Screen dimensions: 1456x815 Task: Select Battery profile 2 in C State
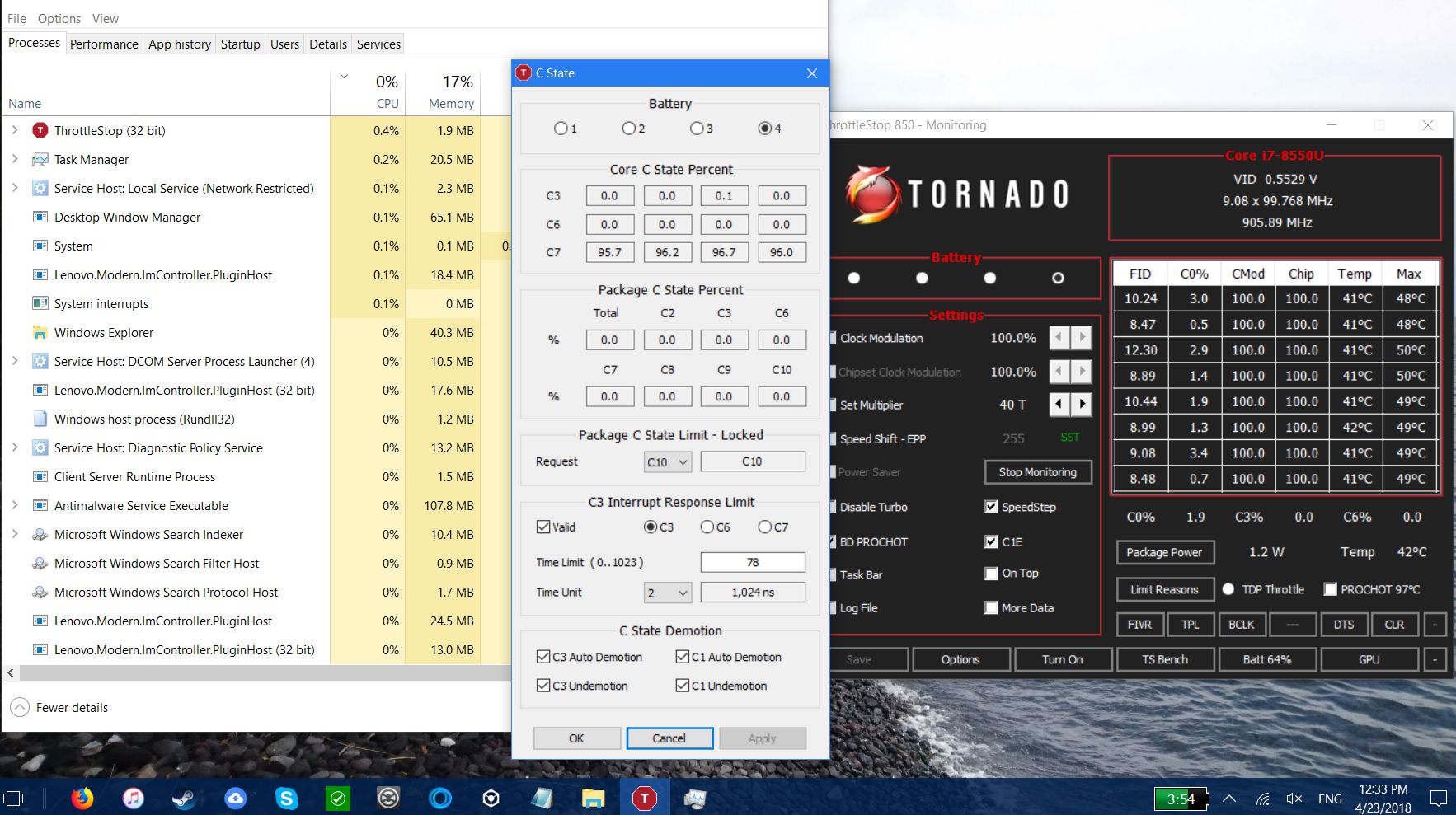click(x=628, y=129)
